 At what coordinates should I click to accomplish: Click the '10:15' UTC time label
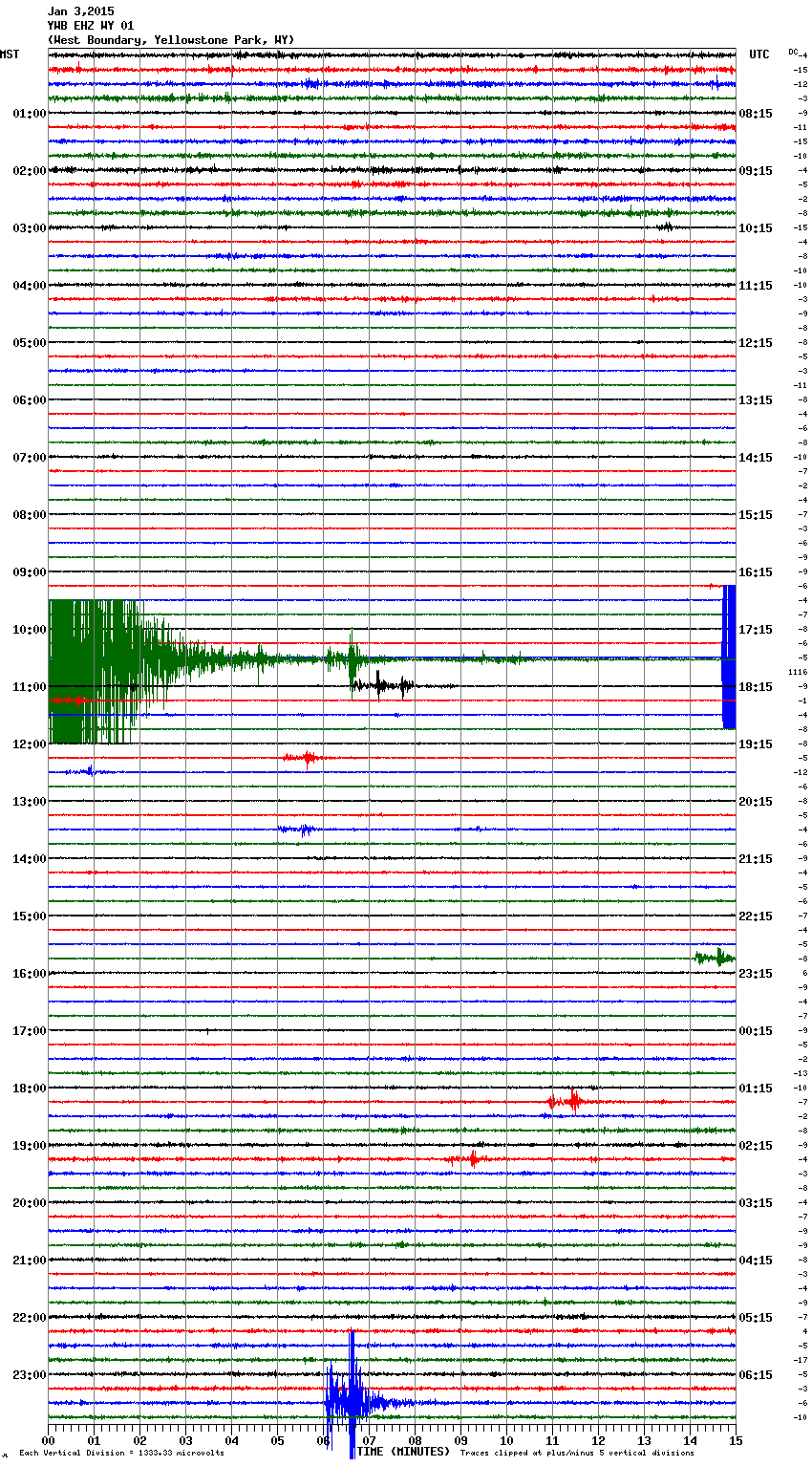click(x=756, y=228)
